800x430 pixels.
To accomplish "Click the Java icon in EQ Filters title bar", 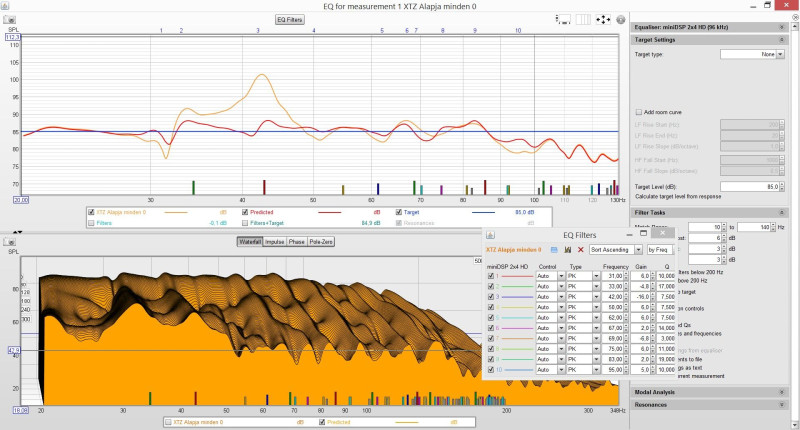I will click(490, 235).
